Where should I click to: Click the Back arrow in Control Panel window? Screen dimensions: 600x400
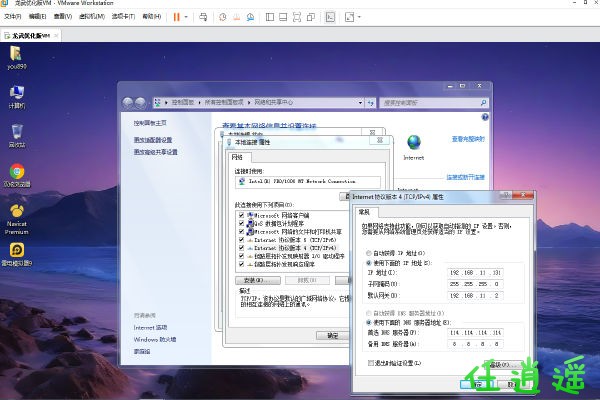[128, 102]
